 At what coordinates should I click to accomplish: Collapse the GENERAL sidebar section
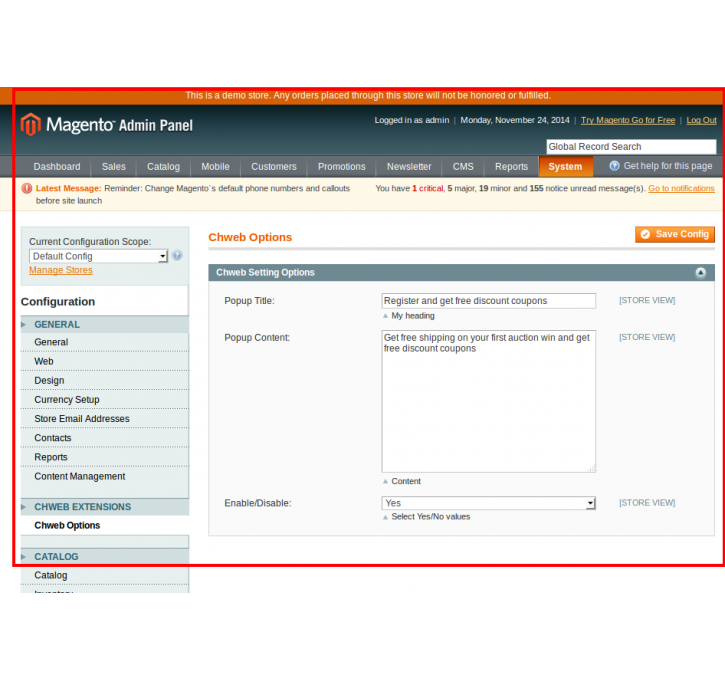(x=104, y=325)
